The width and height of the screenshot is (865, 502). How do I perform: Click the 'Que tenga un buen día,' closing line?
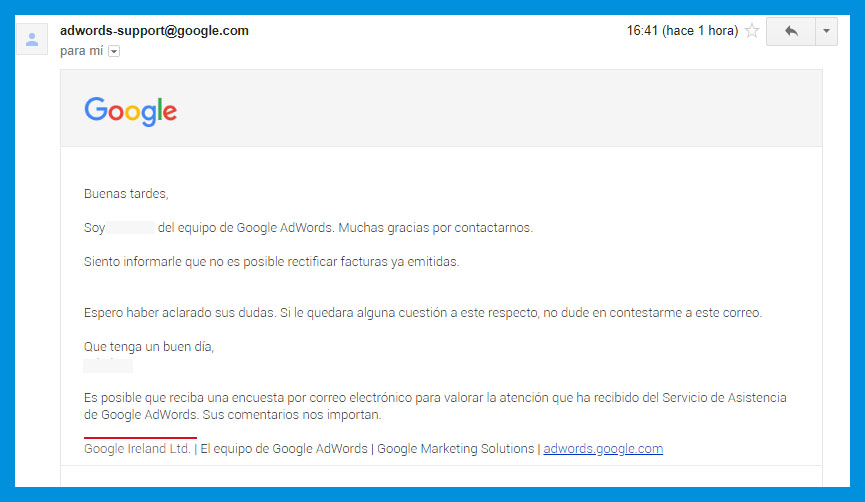tap(149, 346)
